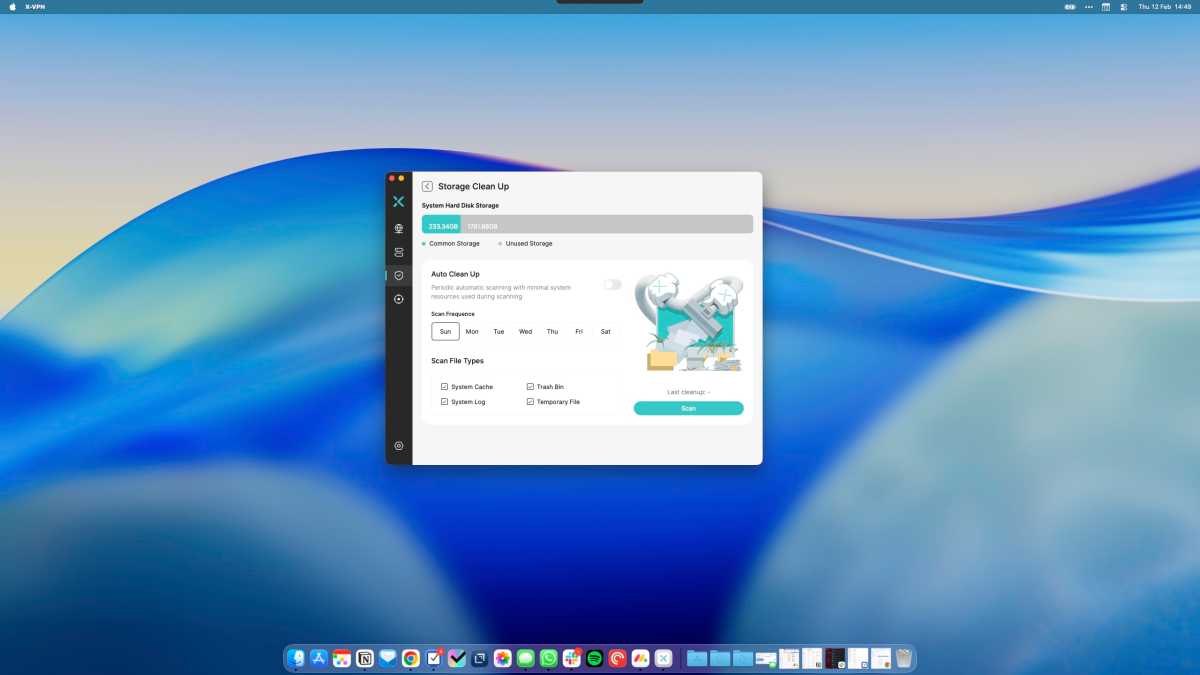The width and height of the screenshot is (1200, 675).
Task: Click the Common Storage segment of the storage bar
Action: click(443, 226)
